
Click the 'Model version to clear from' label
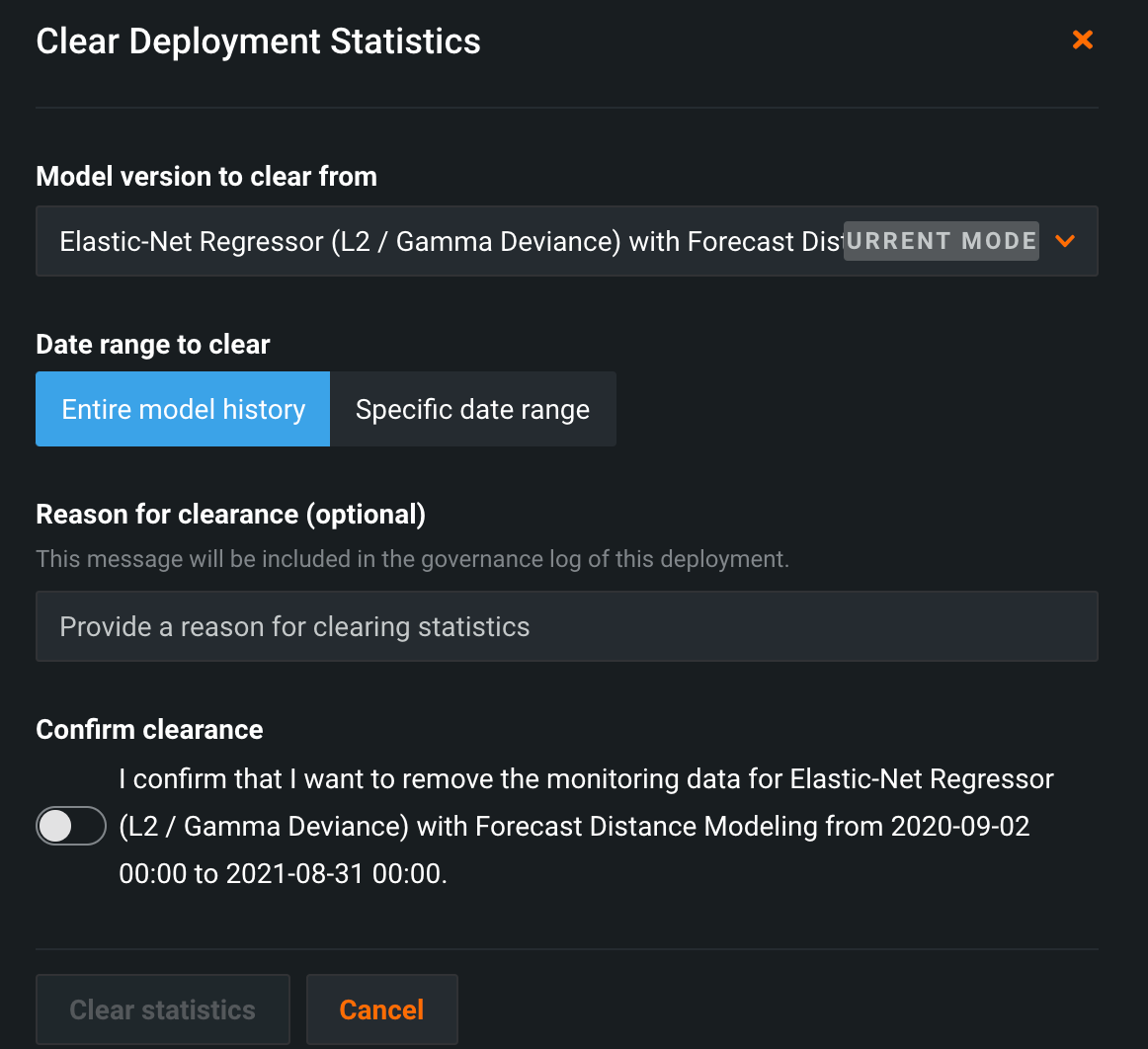[x=206, y=177]
